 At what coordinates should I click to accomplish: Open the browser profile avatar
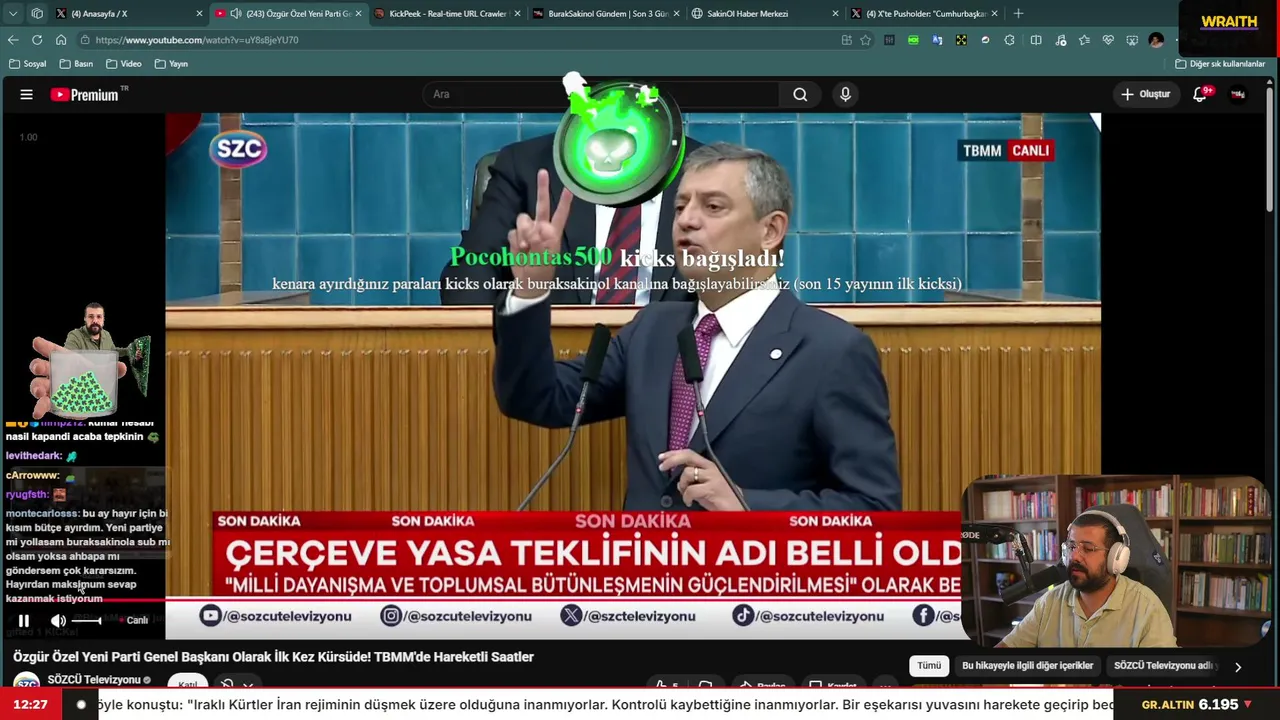1156,40
